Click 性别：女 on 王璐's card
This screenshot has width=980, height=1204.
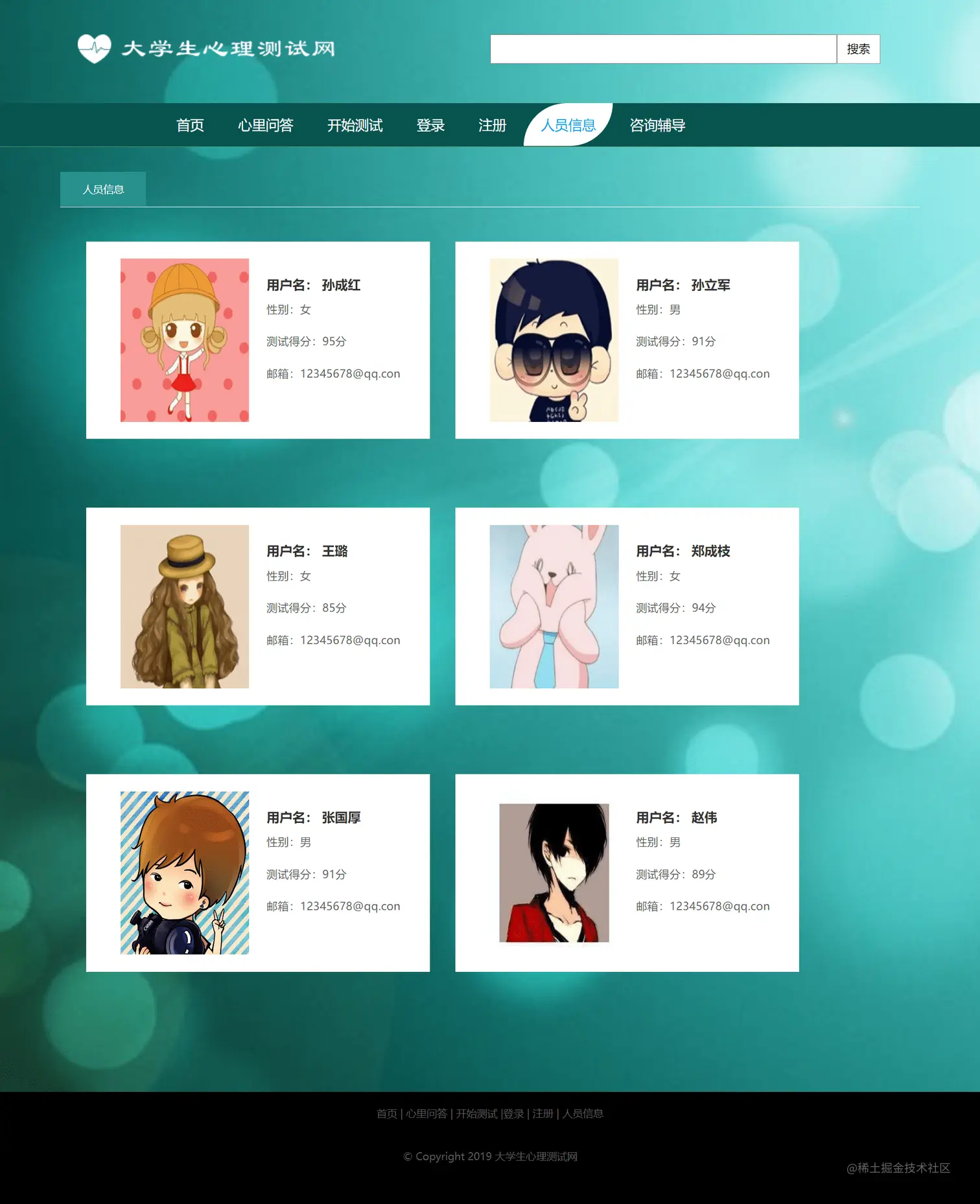[x=289, y=576]
